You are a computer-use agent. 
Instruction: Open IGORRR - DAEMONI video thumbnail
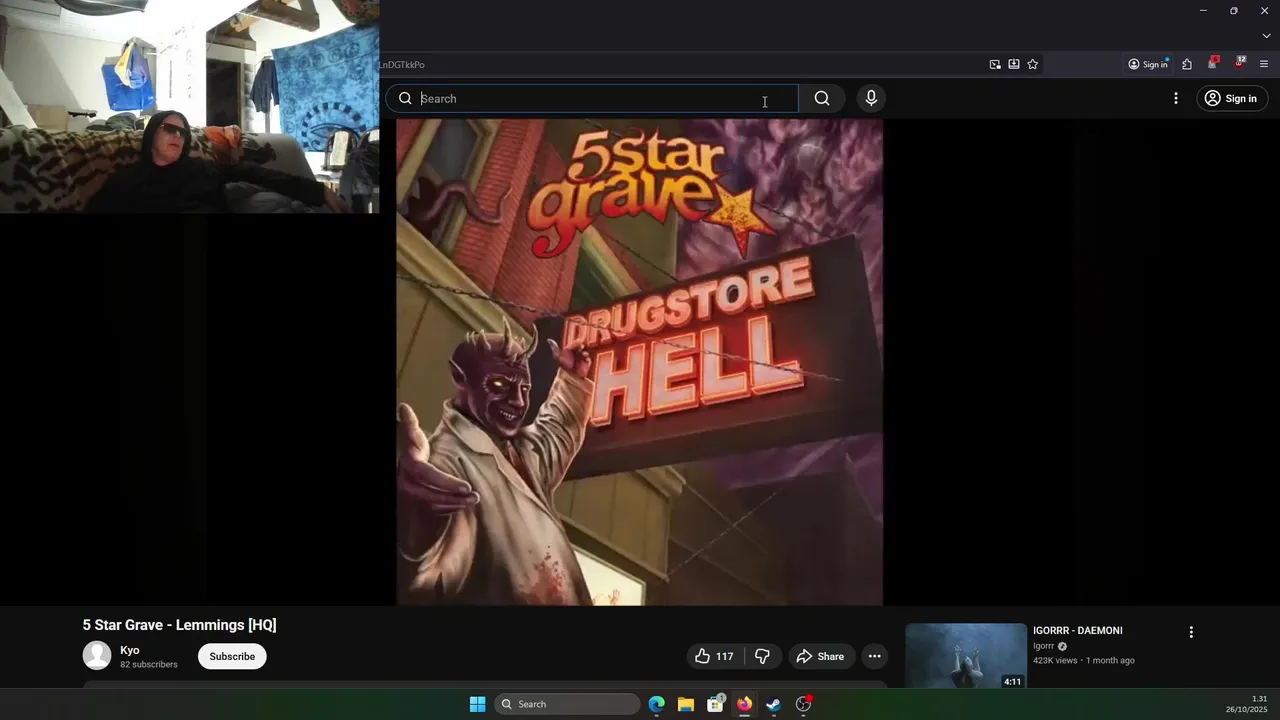pos(966,656)
